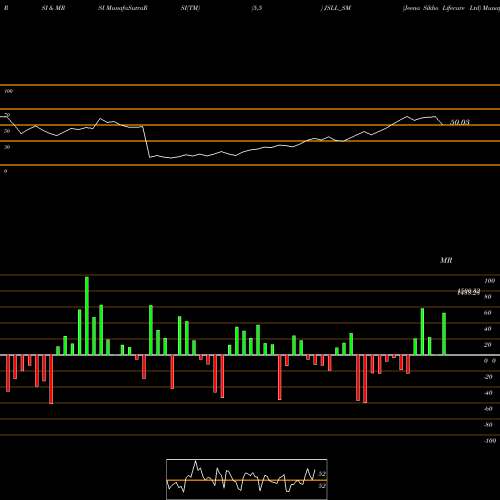Click the Jeena Sikho Lifecare Ltd title
Screen dimensions: 500x500
442,8
